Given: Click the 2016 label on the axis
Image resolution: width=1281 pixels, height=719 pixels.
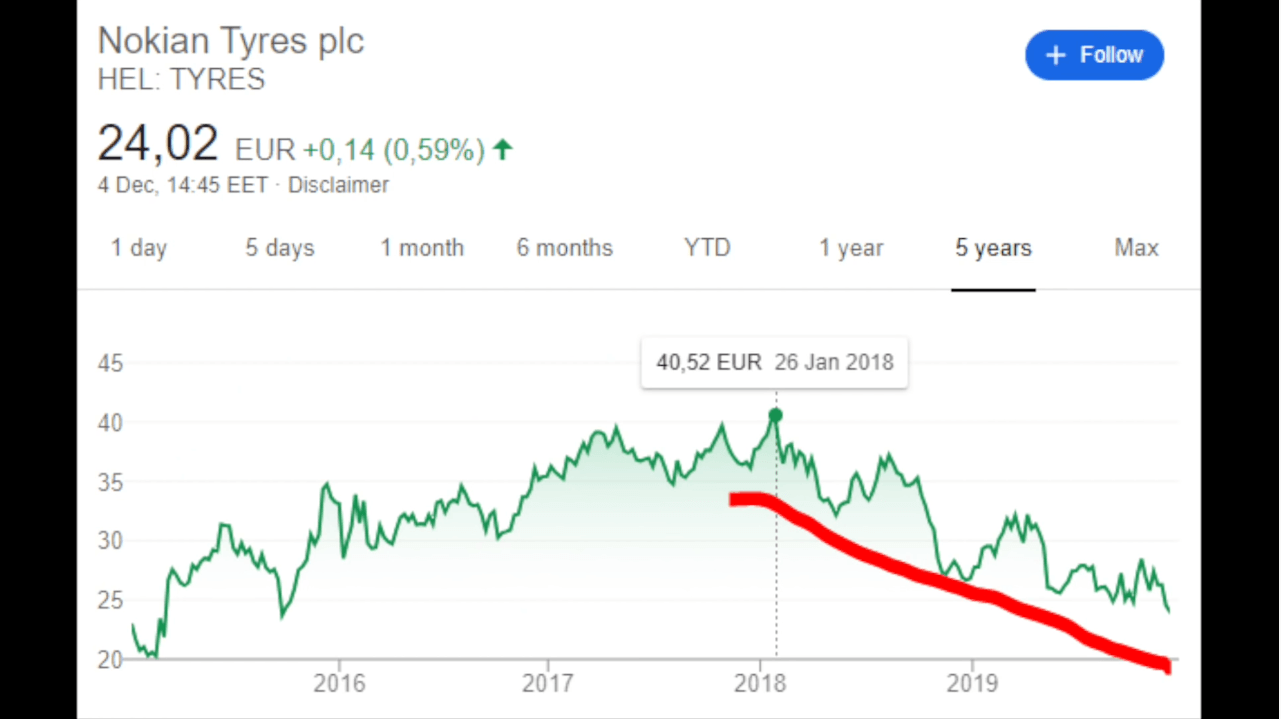Looking at the screenshot, I should click(x=339, y=684).
